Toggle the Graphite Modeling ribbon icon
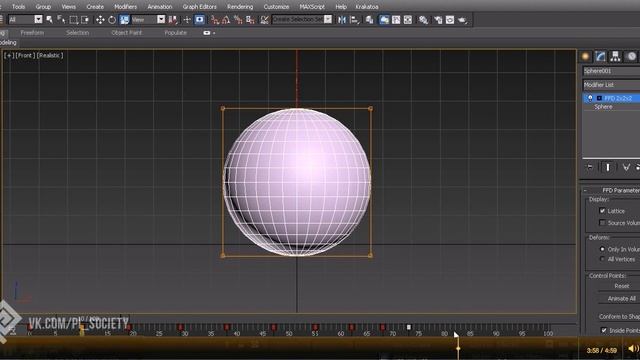This screenshot has height=360, width=640. click(x=384, y=20)
